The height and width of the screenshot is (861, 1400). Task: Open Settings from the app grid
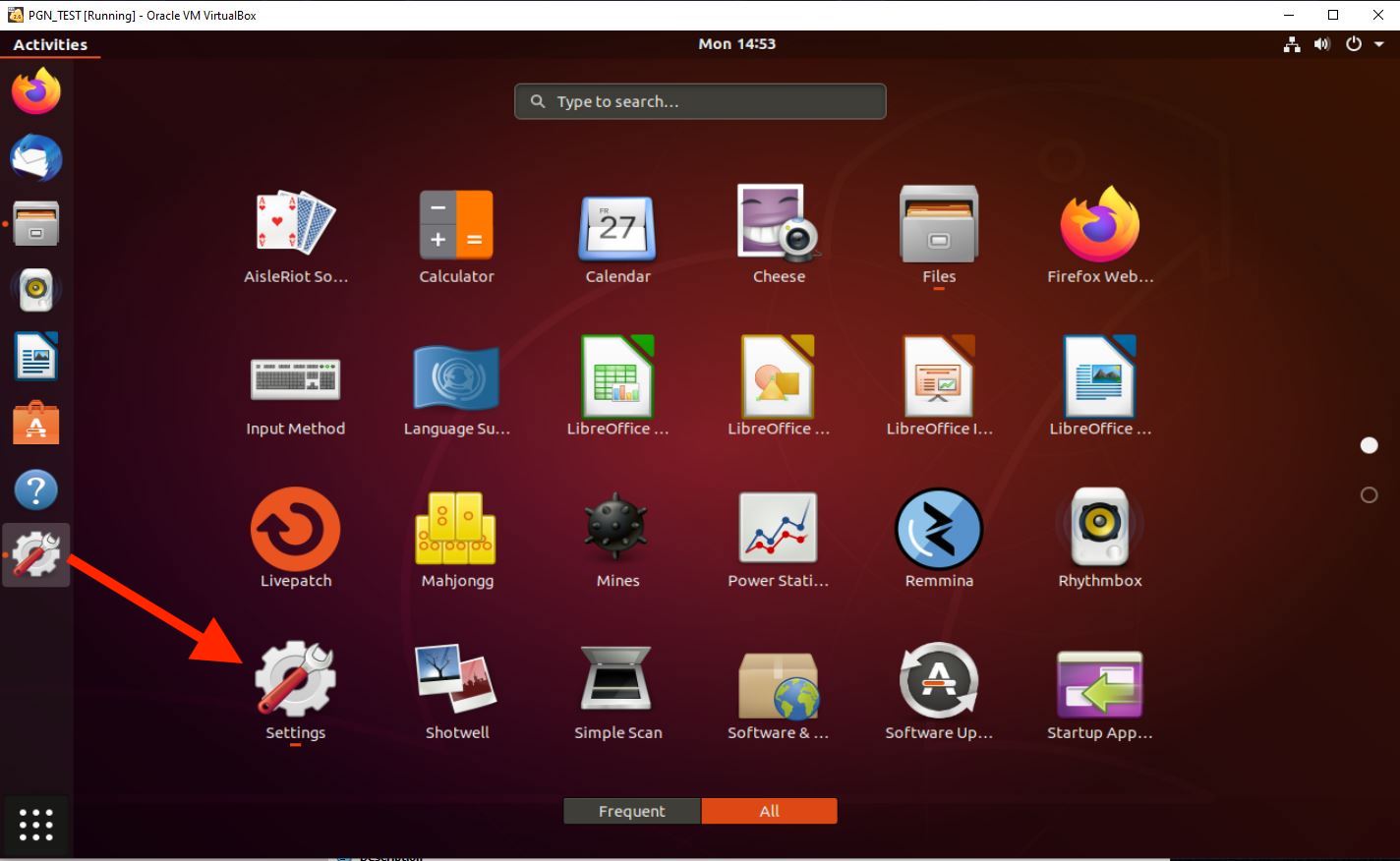(x=295, y=678)
